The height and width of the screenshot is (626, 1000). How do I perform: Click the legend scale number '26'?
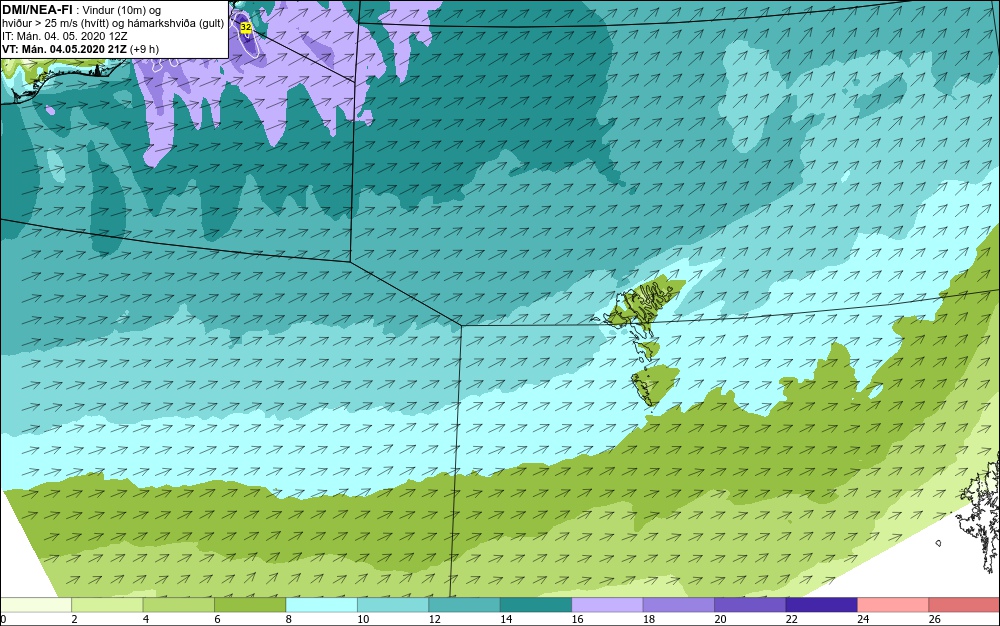[934, 619]
